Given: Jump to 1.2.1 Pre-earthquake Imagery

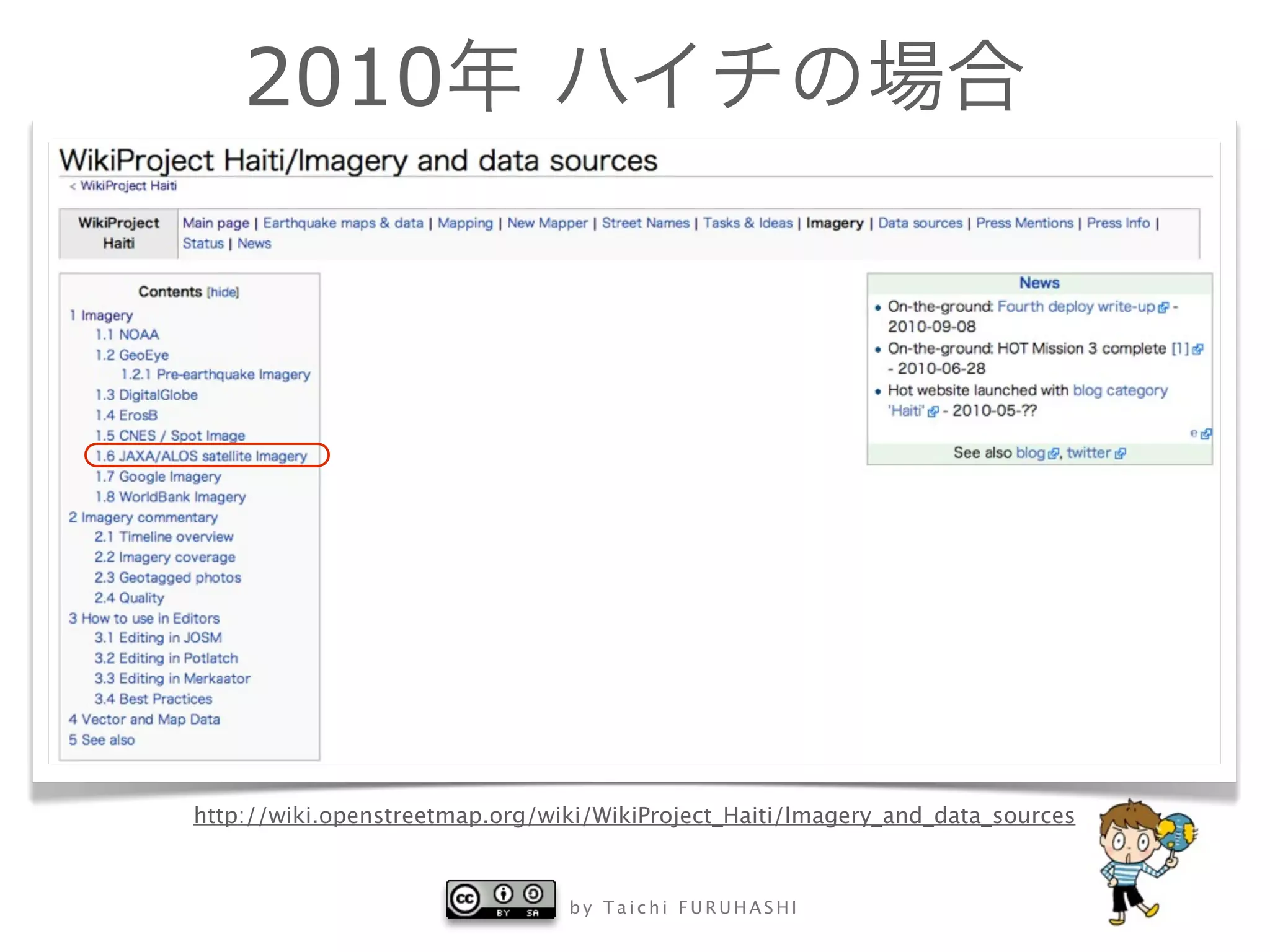Looking at the screenshot, I should (216, 374).
